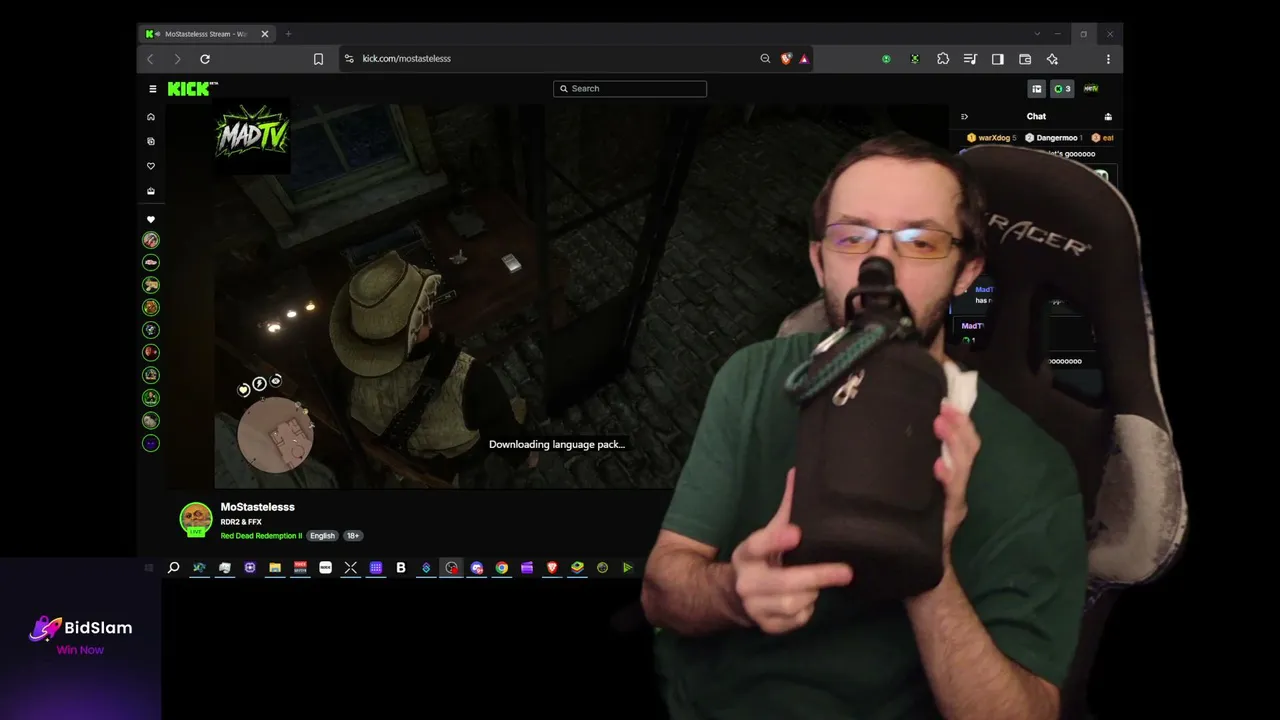Open the MoStastelesss channel name link
The height and width of the screenshot is (720, 1280).
click(257, 507)
